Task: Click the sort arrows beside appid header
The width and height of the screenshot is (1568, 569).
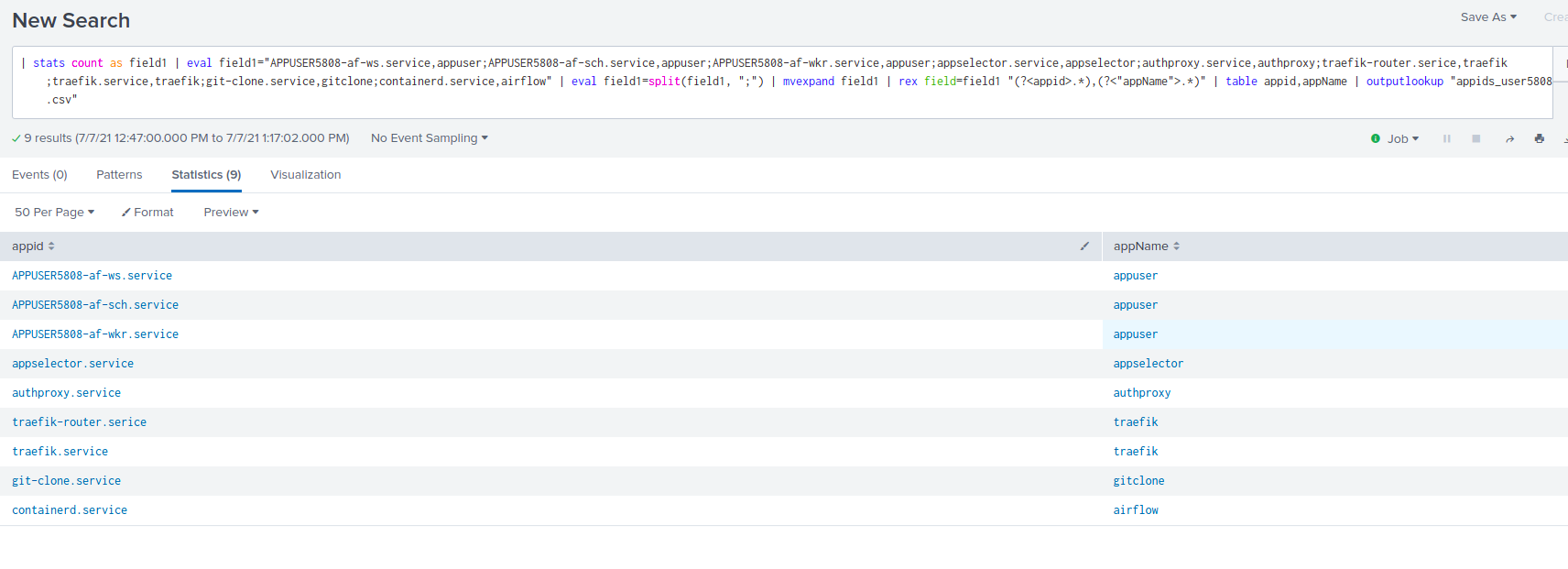Action: 51,246
